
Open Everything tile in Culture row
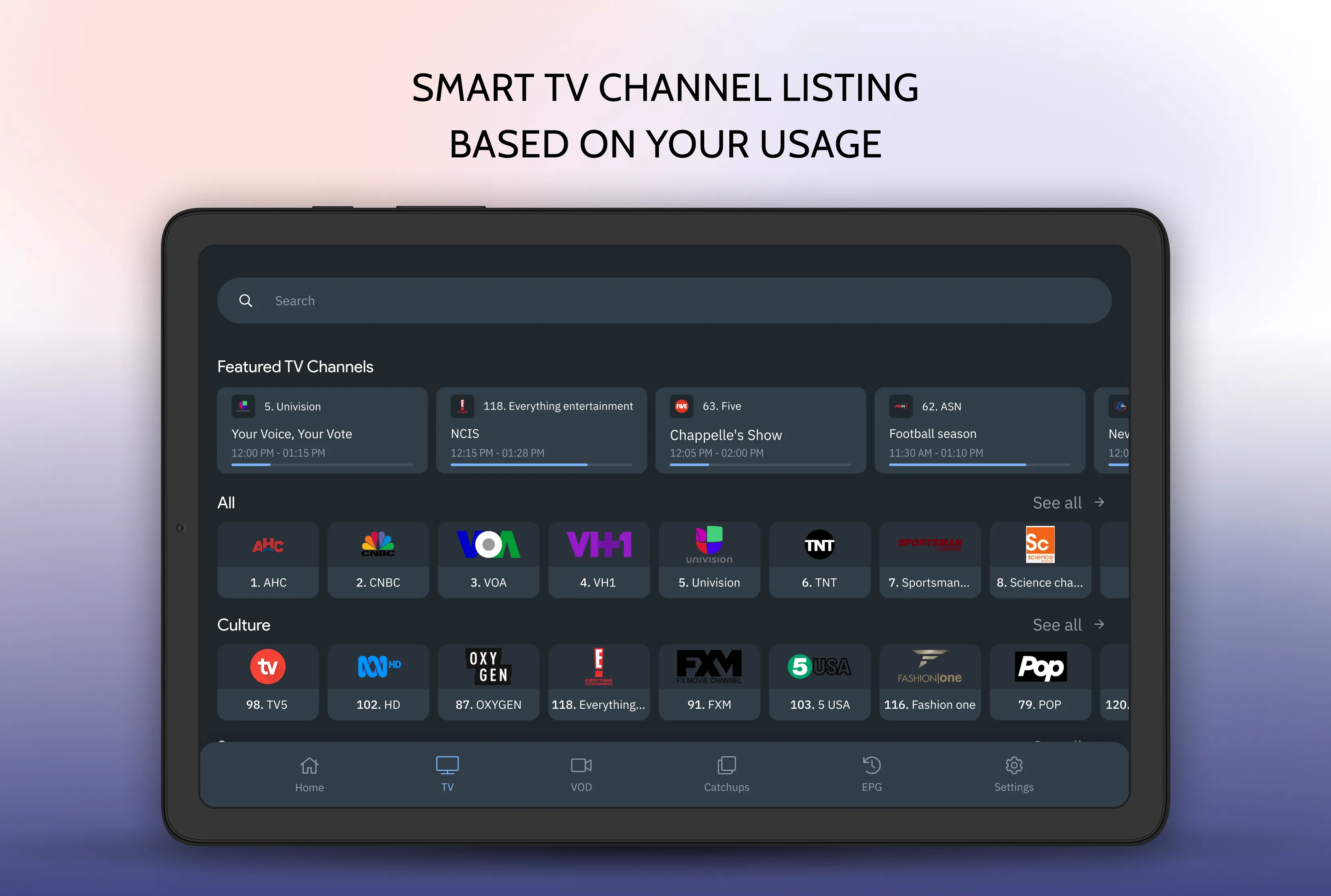click(x=599, y=682)
